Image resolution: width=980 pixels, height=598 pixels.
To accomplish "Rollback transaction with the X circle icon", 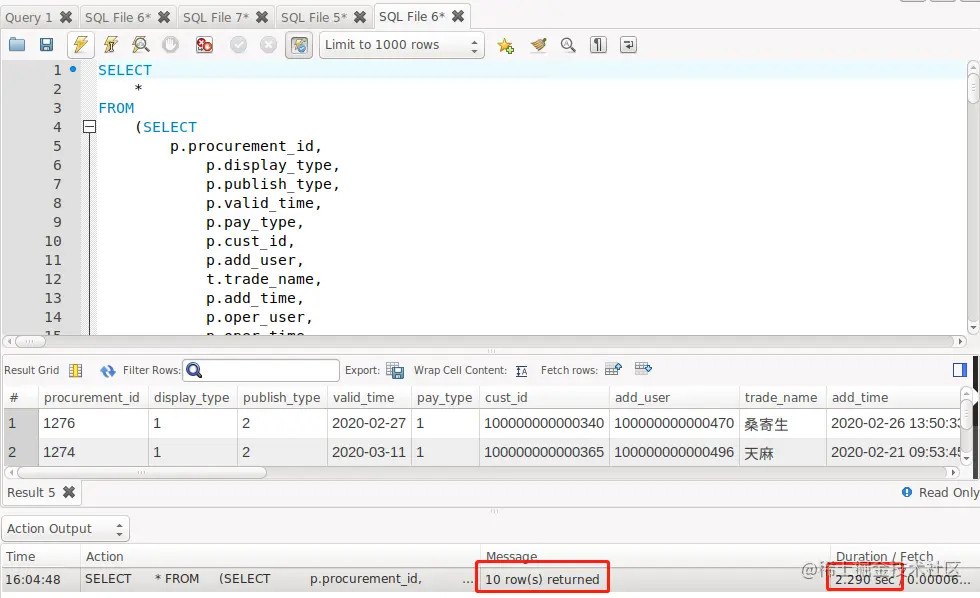I will click(x=268, y=44).
